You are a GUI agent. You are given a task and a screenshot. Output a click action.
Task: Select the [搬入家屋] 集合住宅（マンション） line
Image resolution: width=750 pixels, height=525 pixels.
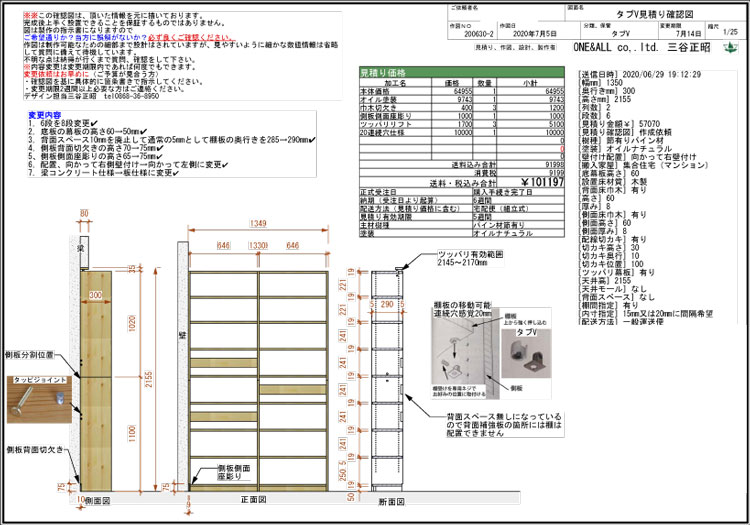click(x=644, y=165)
